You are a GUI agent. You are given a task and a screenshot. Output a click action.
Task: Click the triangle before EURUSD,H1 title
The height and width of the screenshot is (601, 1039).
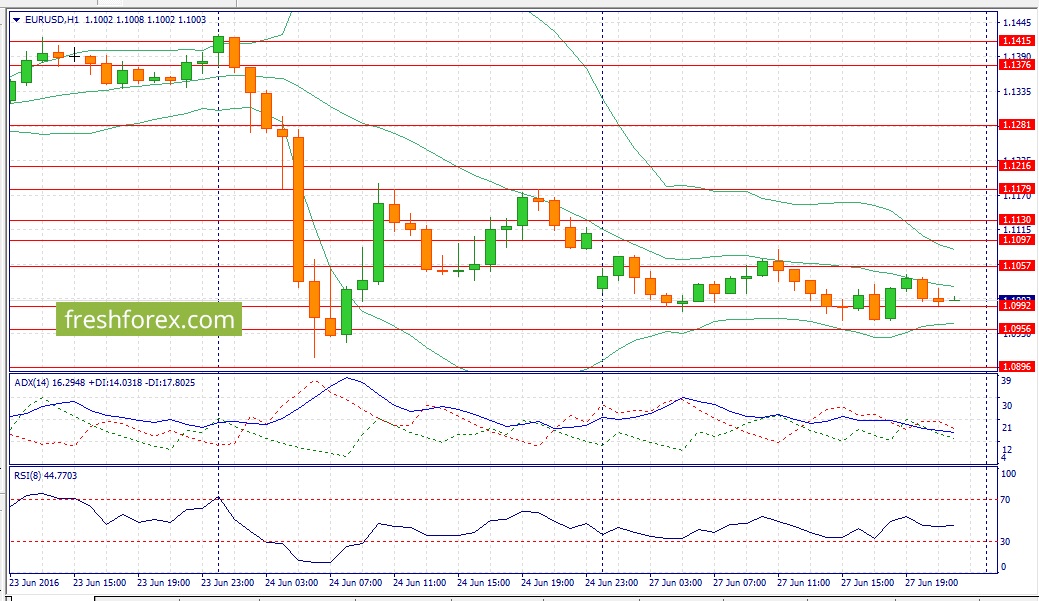[17, 19]
